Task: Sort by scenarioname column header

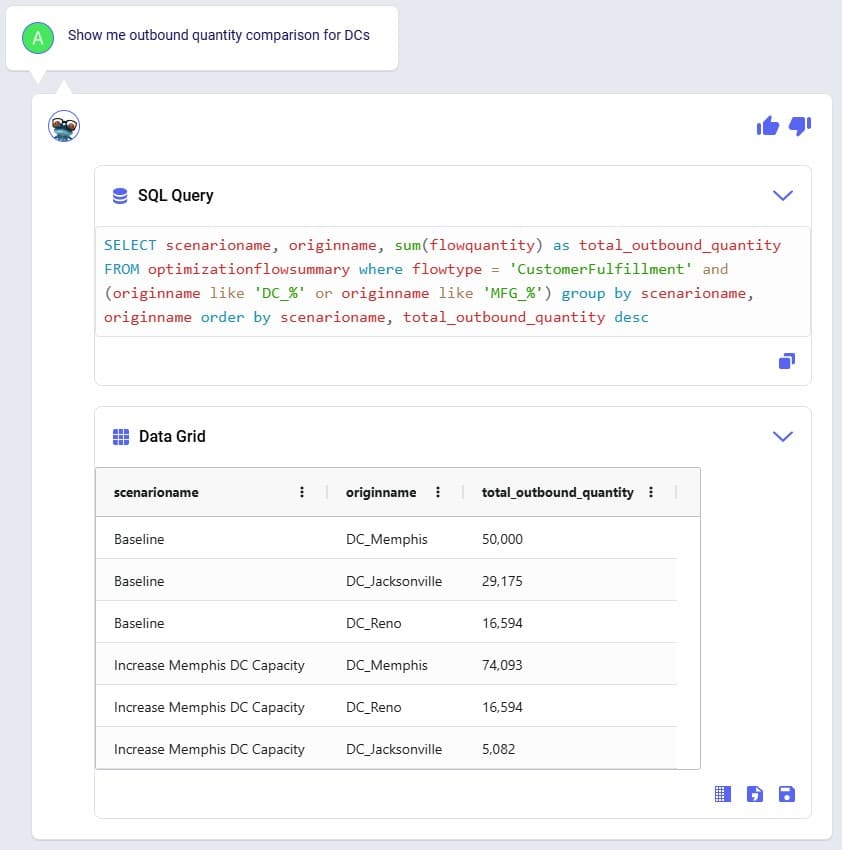Action: 156,492
